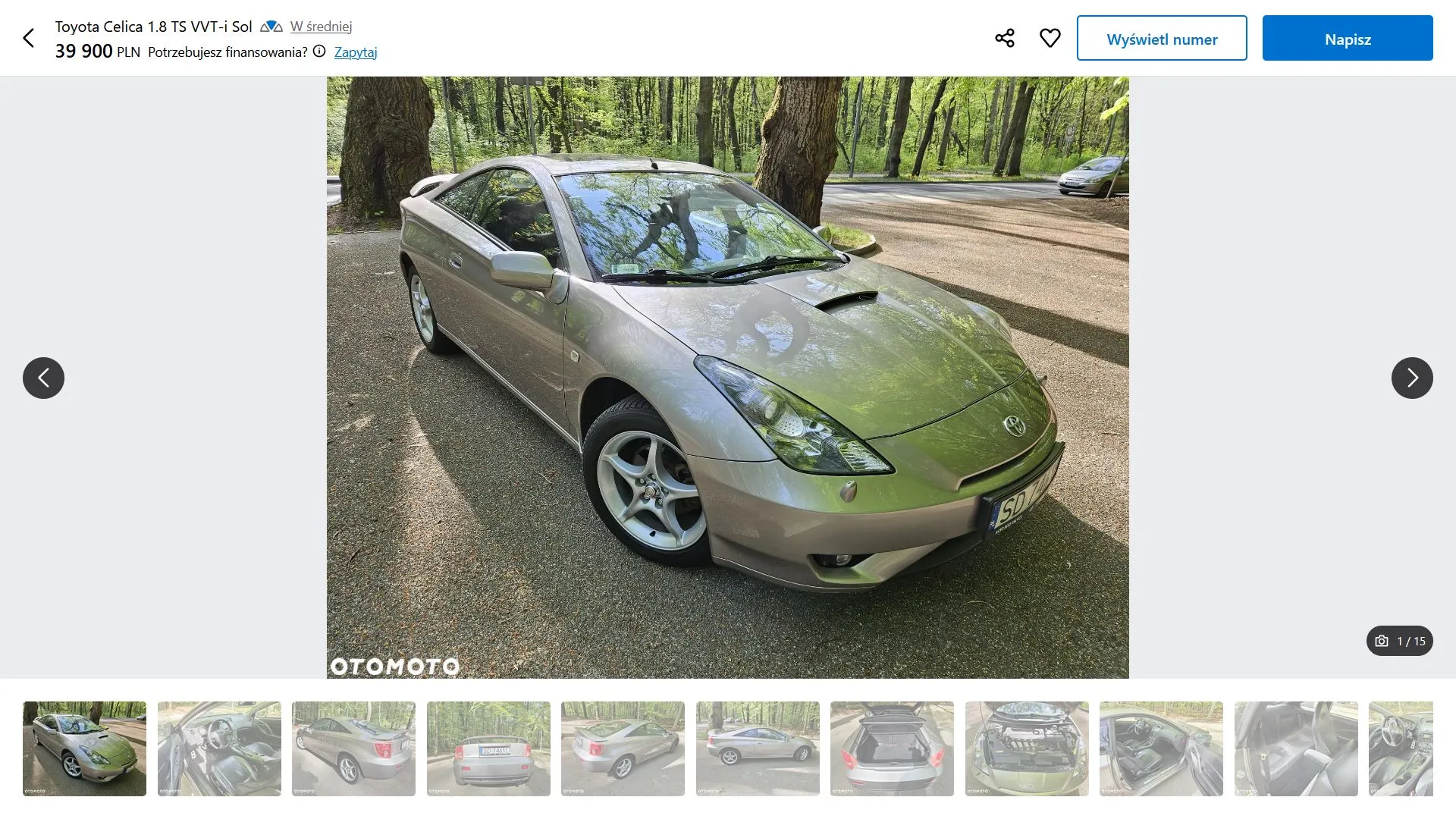Screen dimensions: 1456x819
Task: Click the Napisz button
Action: coord(1348,38)
